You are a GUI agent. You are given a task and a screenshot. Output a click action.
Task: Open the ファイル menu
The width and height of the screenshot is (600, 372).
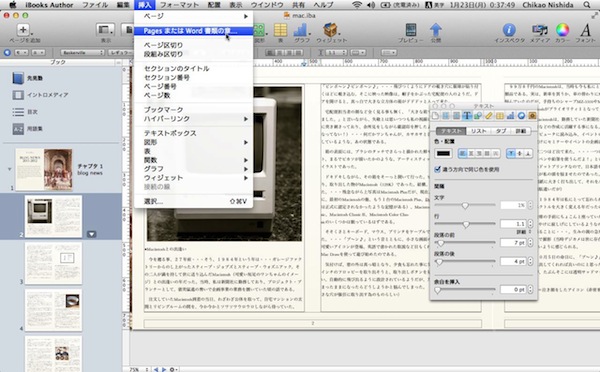point(95,5)
